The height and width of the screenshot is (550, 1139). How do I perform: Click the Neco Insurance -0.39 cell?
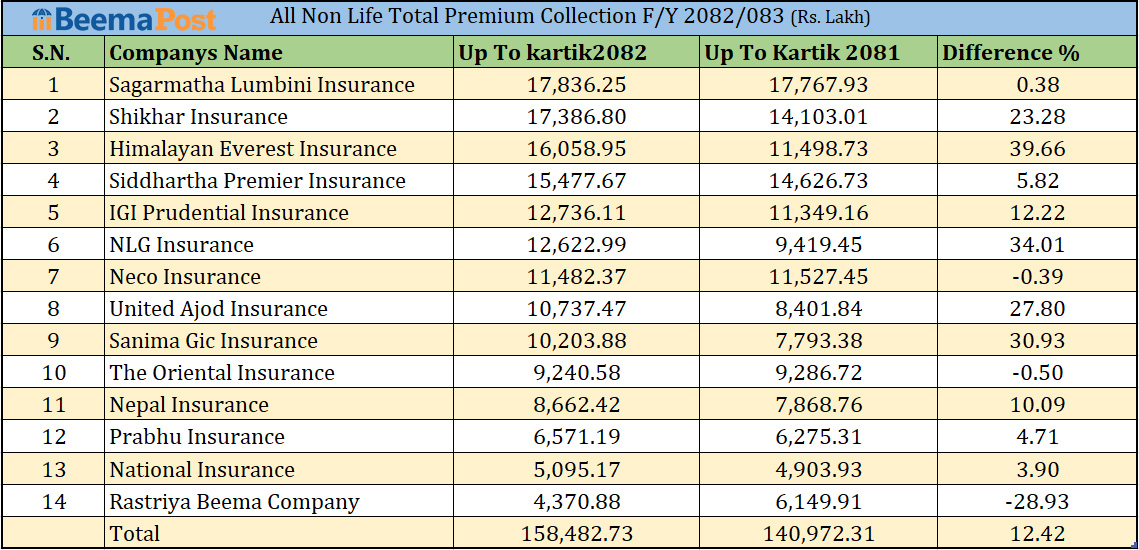pos(1038,277)
